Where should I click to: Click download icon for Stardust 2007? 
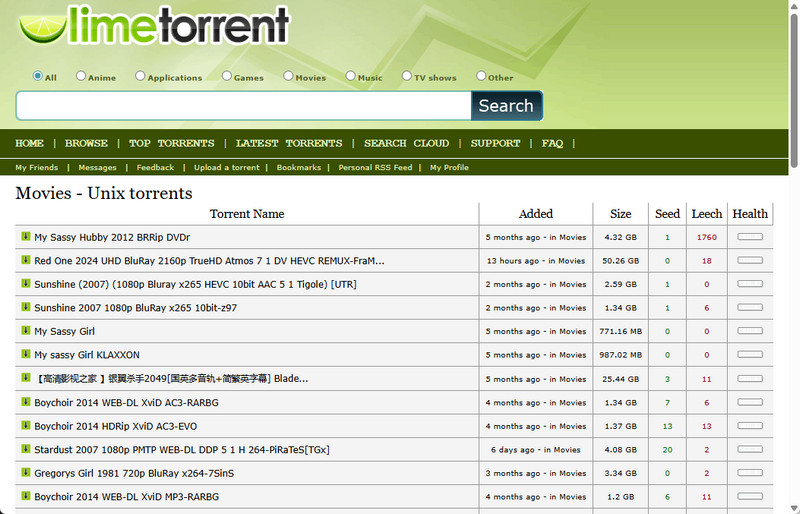pos(26,449)
